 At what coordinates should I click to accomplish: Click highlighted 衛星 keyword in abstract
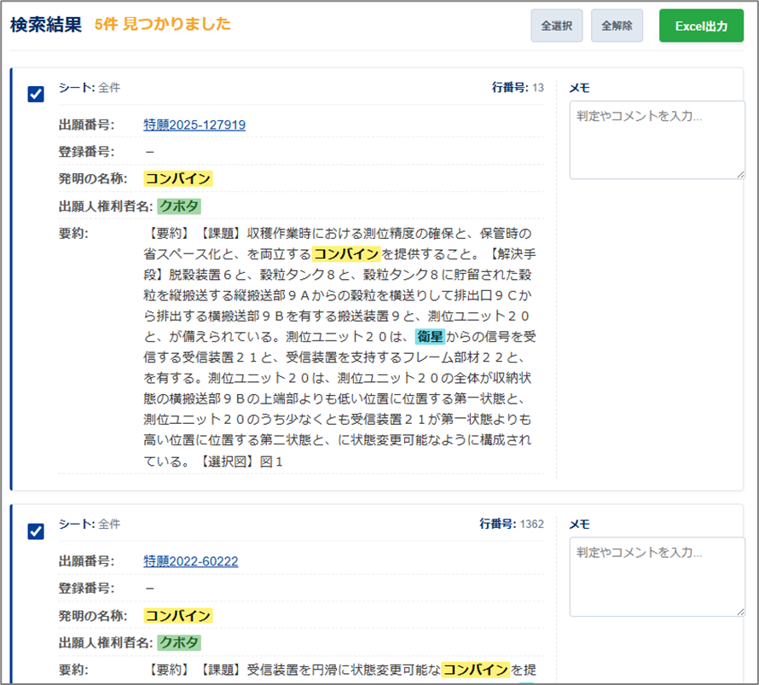pos(430,336)
